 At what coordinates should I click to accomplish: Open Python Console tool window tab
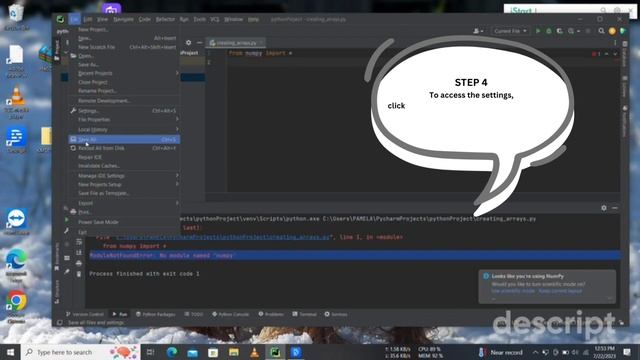[231, 314]
